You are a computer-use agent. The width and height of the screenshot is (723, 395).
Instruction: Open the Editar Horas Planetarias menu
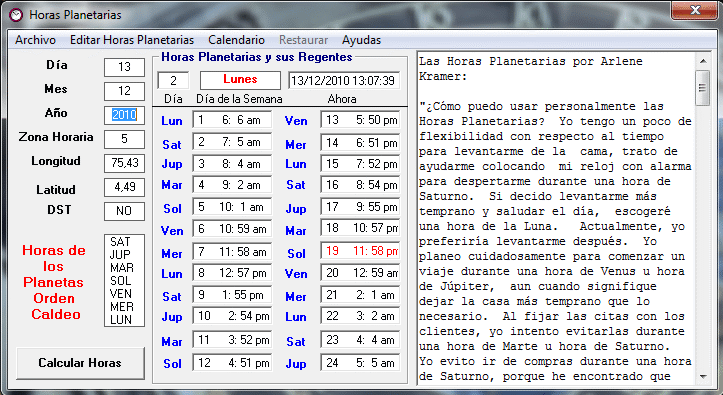[x=132, y=40]
